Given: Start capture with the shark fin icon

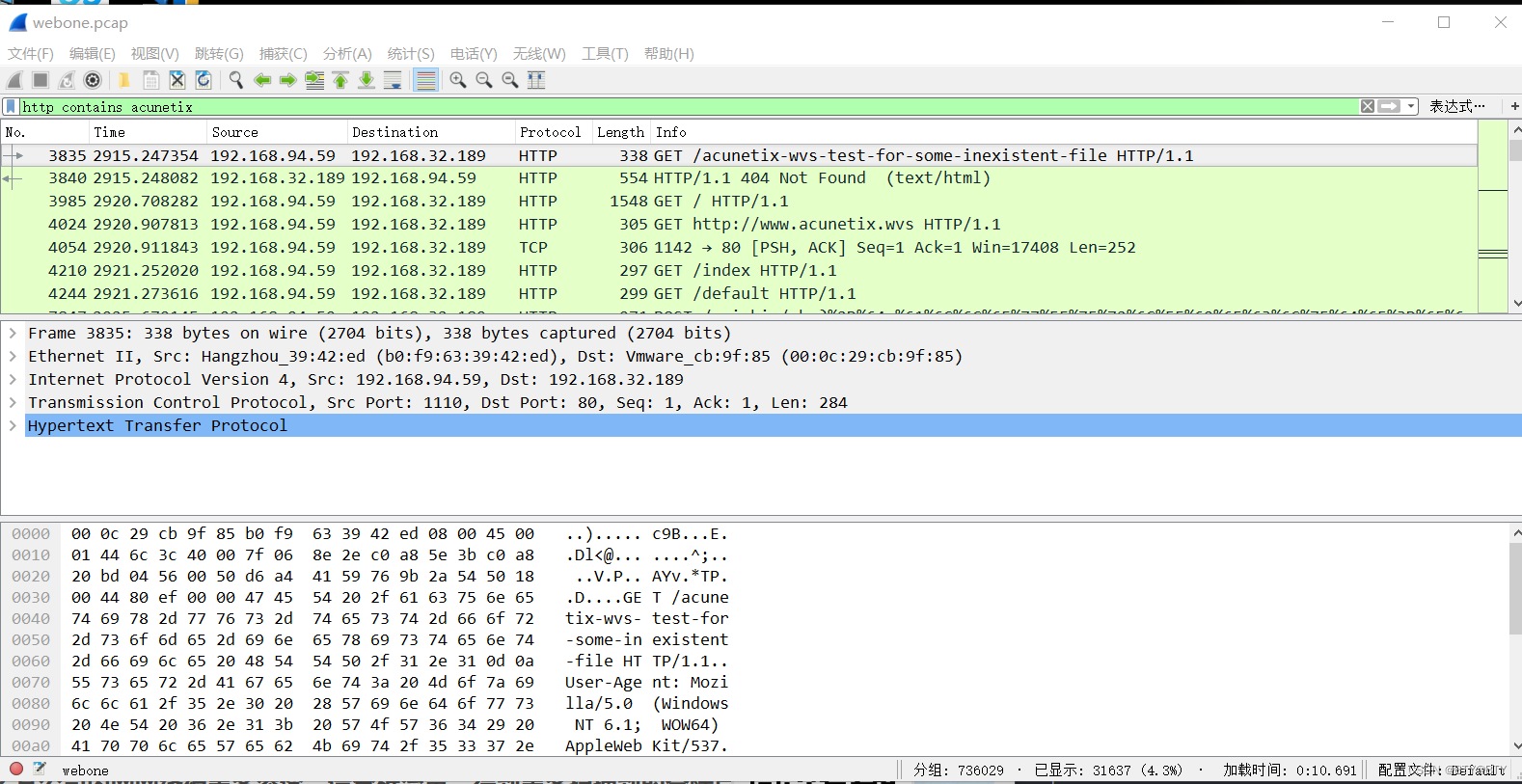Looking at the screenshot, I should pyautogui.click(x=14, y=80).
